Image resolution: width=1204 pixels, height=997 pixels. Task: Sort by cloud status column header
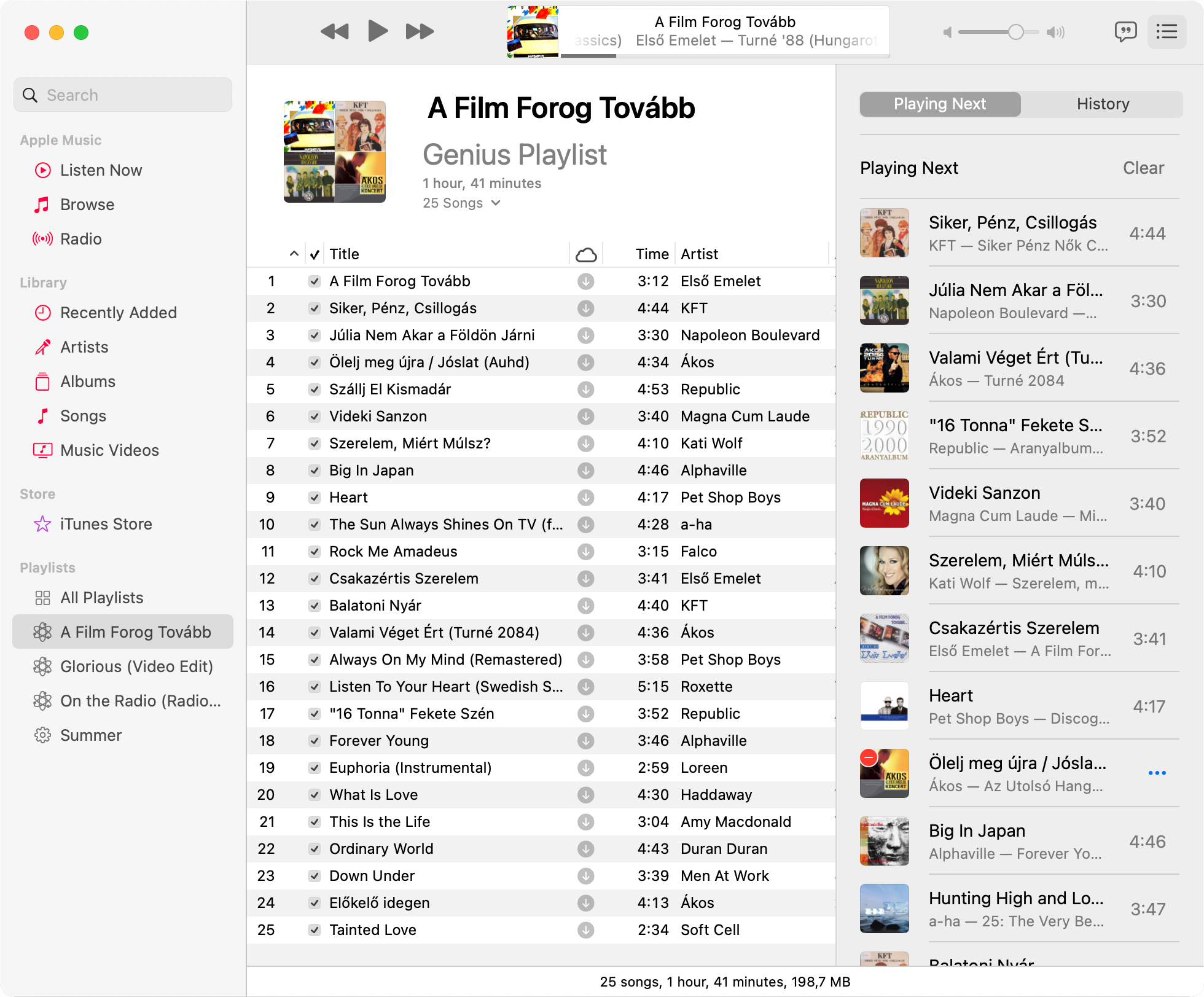coord(586,254)
